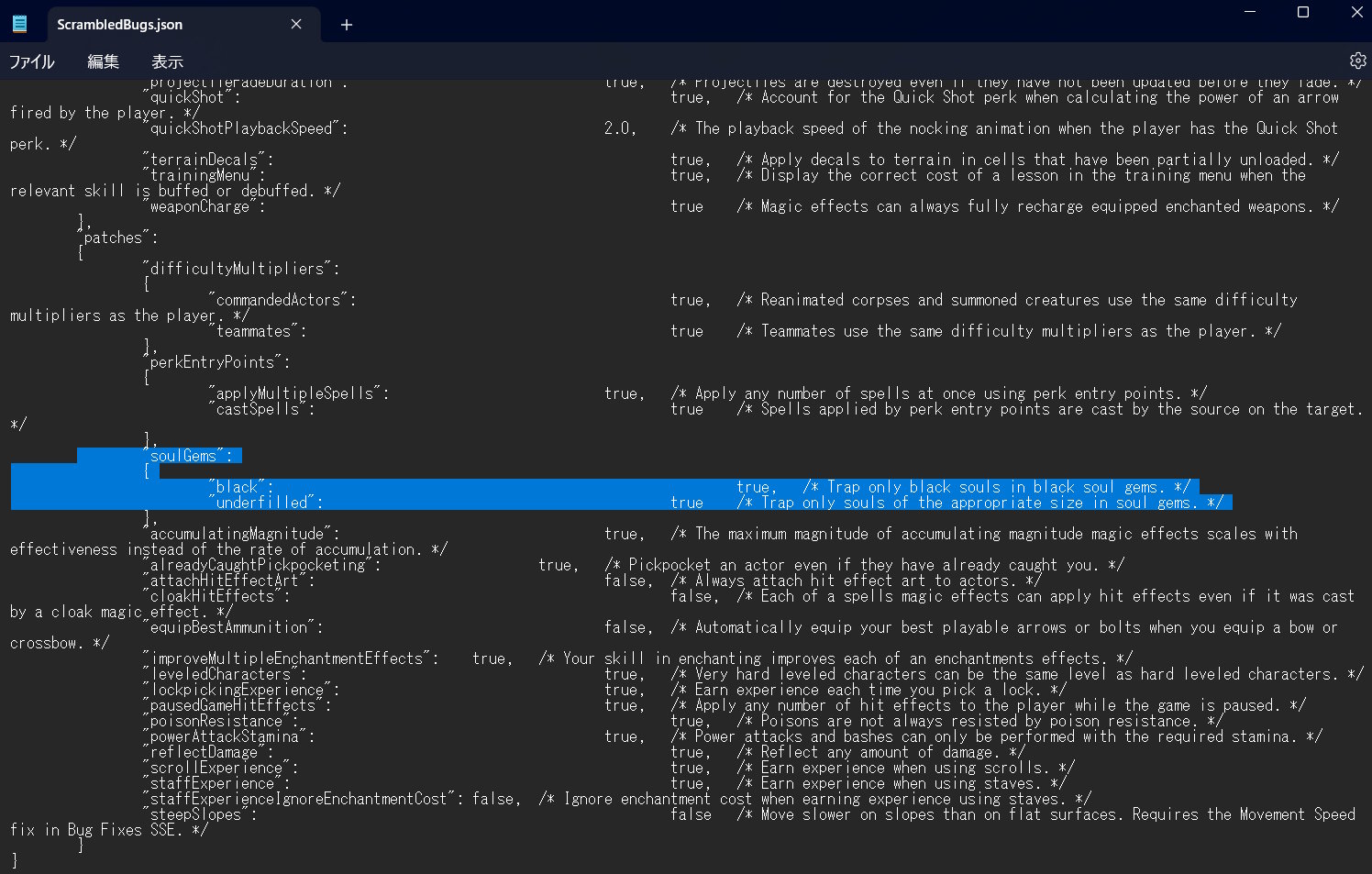The image size is (1372, 874).
Task: Click the "perkEntryPoints" key text
Action: click(213, 362)
